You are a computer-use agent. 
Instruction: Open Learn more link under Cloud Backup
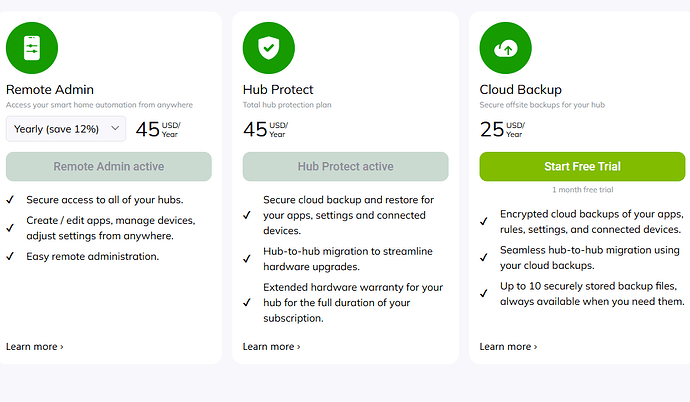509,346
